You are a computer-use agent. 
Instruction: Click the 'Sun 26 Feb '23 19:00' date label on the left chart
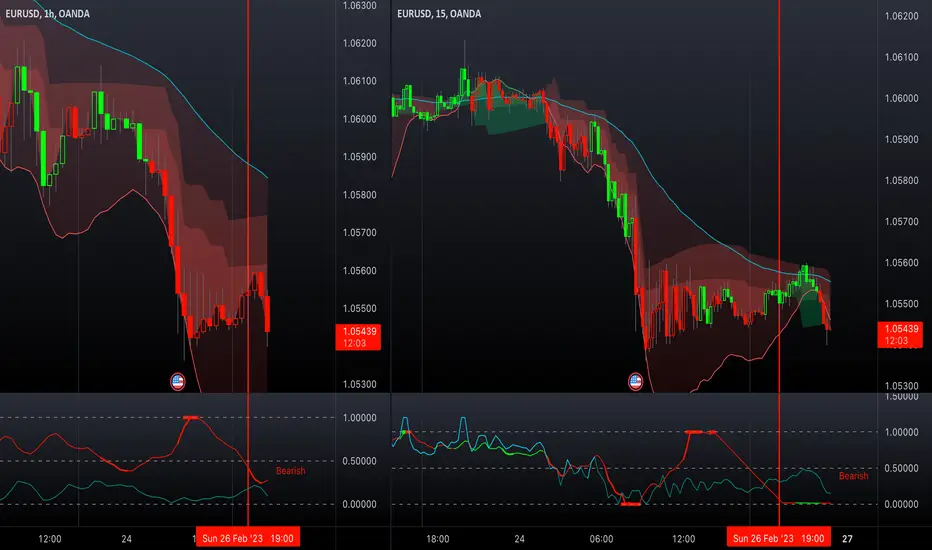coord(248,538)
